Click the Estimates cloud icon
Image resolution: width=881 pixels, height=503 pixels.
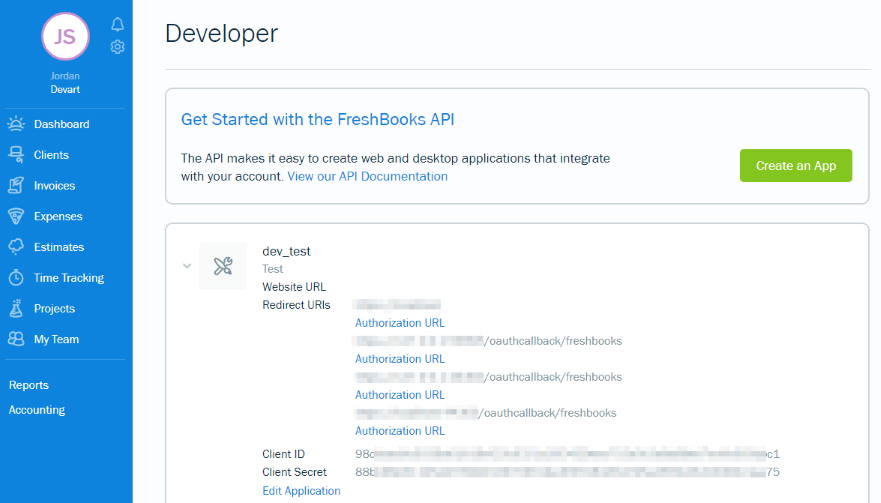(x=16, y=247)
